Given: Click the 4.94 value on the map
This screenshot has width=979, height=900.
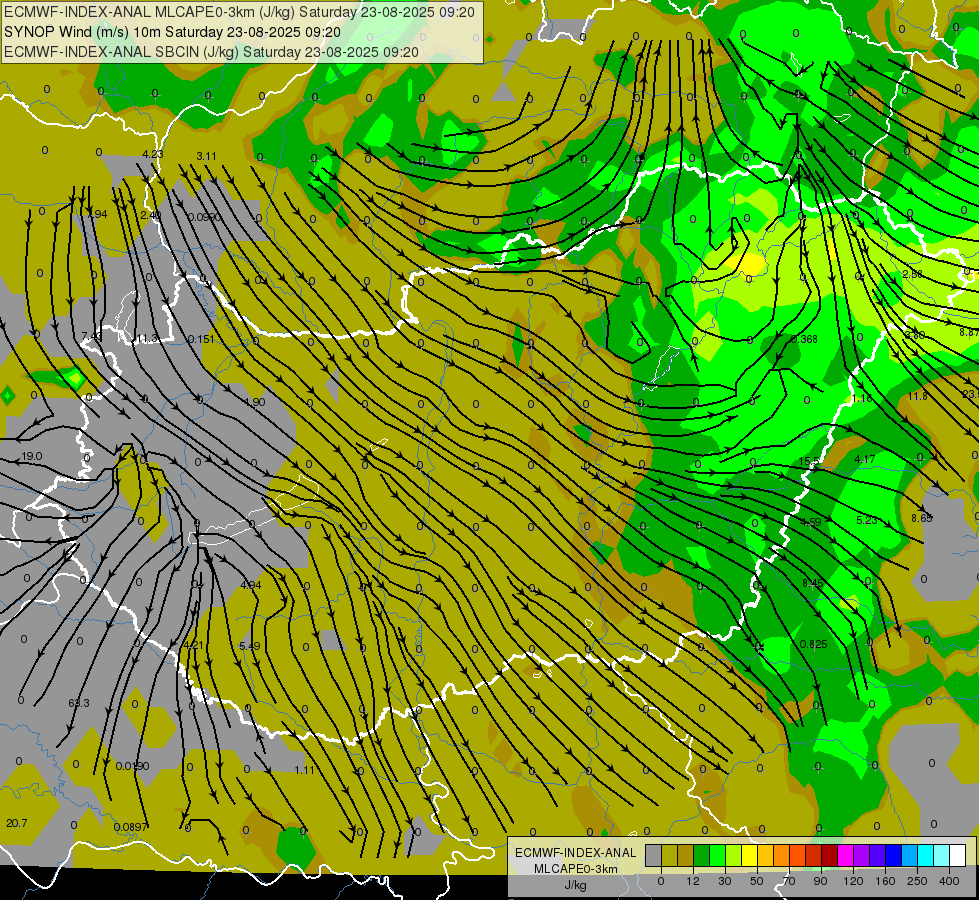Looking at the screenshot, I should [x=251, y=585].
